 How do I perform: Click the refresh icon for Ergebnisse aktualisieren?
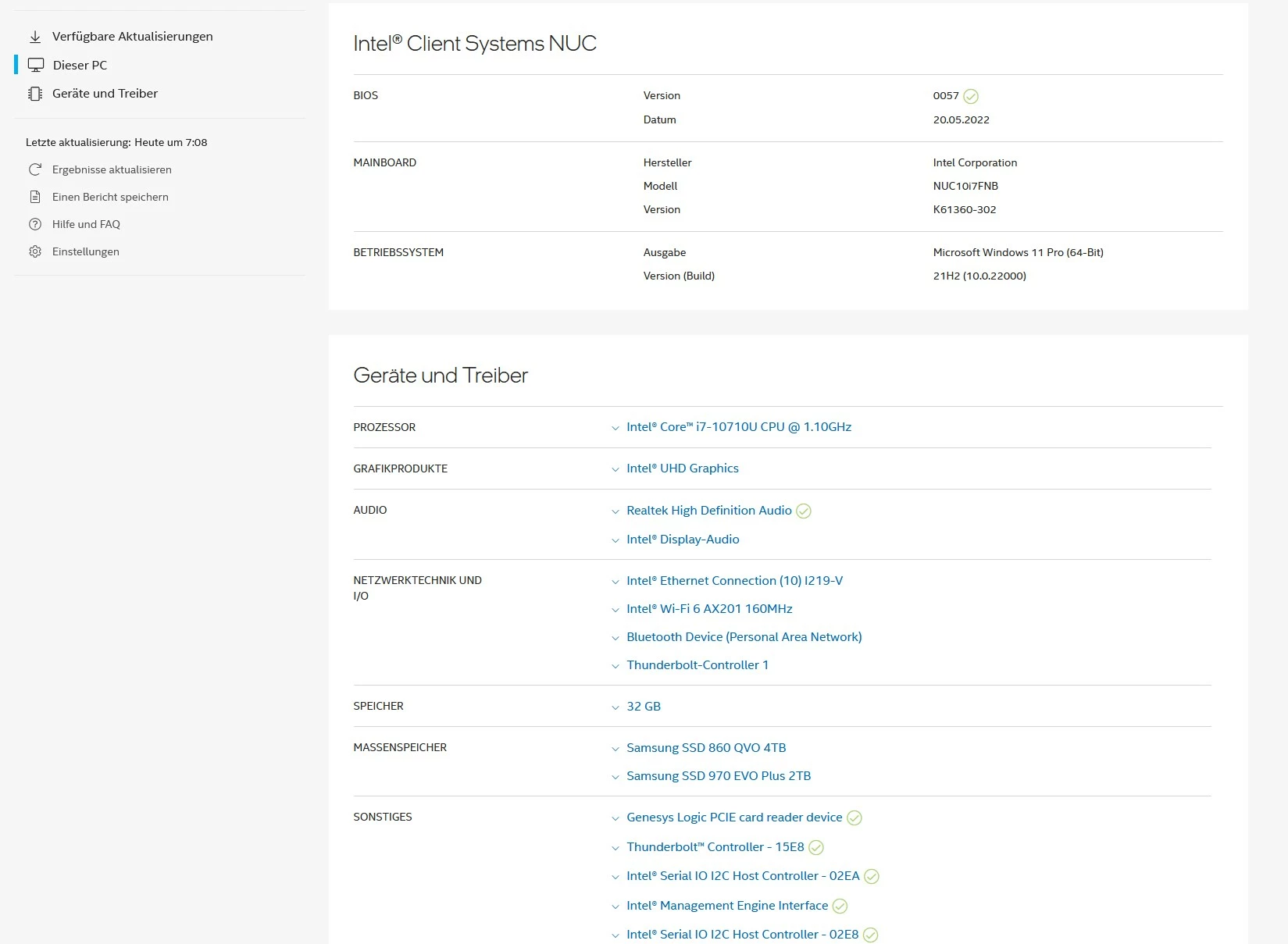coord(35,169)
